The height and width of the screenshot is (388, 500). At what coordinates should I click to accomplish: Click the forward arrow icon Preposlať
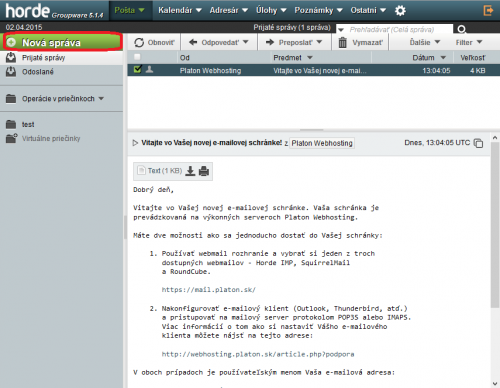(270, 42)
